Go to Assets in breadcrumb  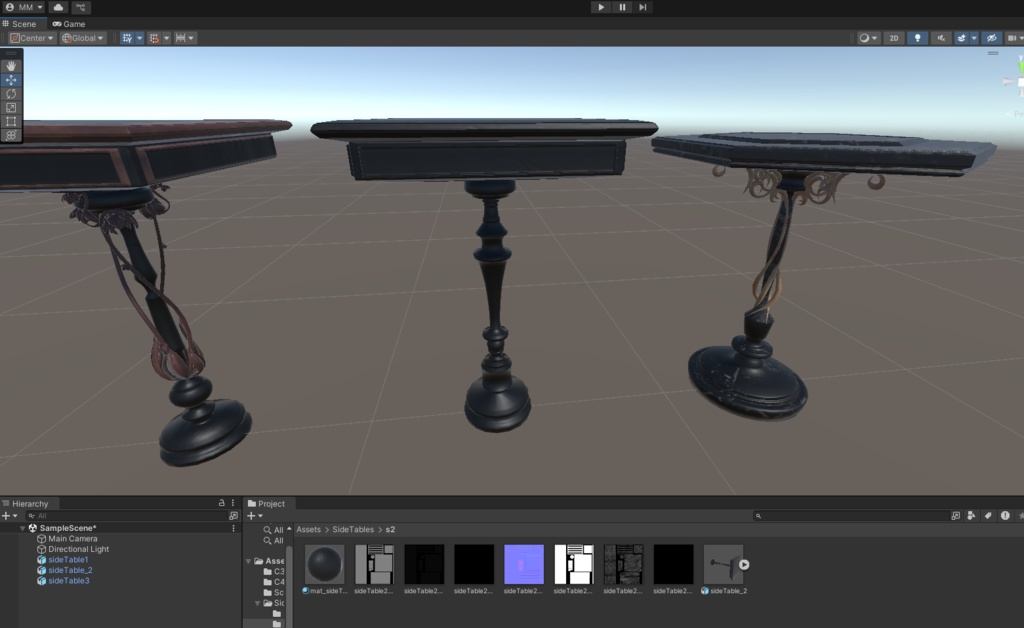(308, 529)
